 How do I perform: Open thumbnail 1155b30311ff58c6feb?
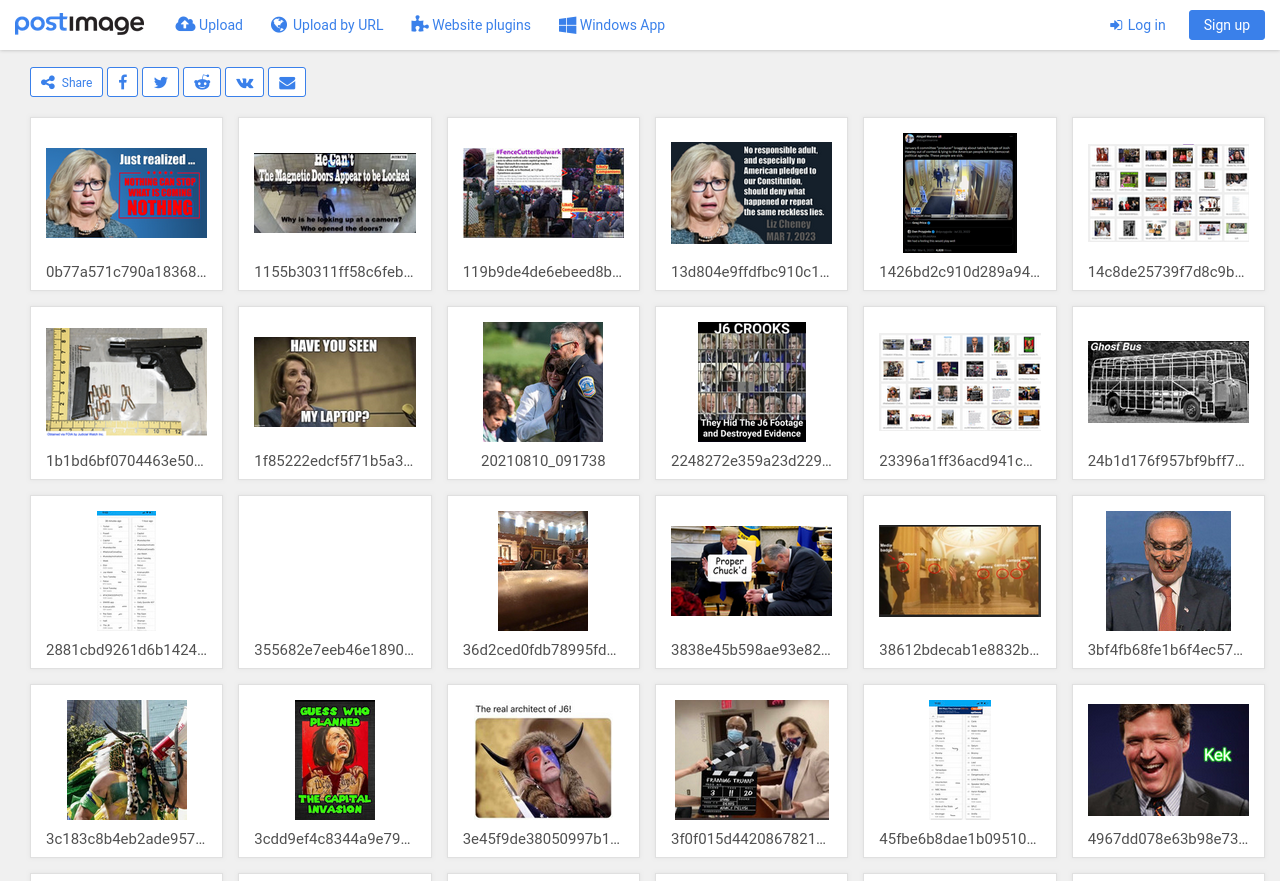(x=335, y=193)
